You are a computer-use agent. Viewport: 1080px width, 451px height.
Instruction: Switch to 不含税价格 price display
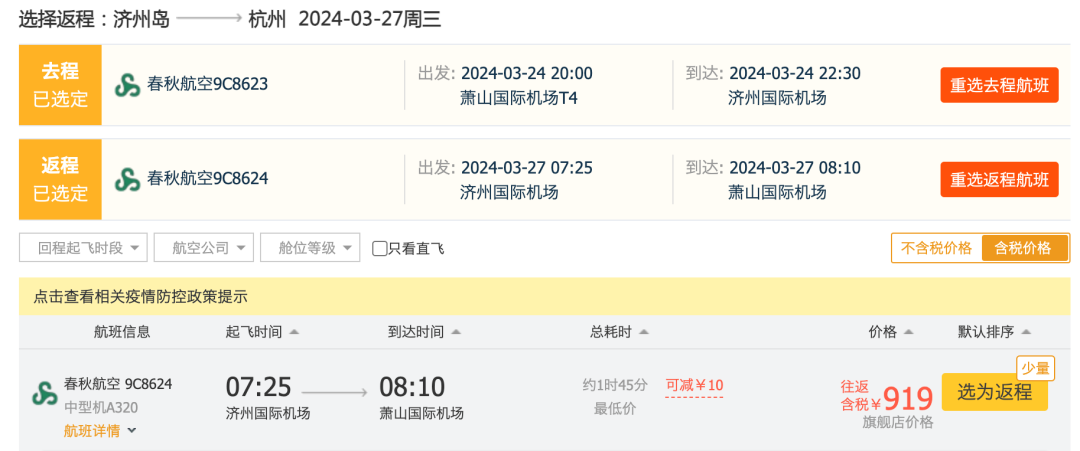[936, 248]
